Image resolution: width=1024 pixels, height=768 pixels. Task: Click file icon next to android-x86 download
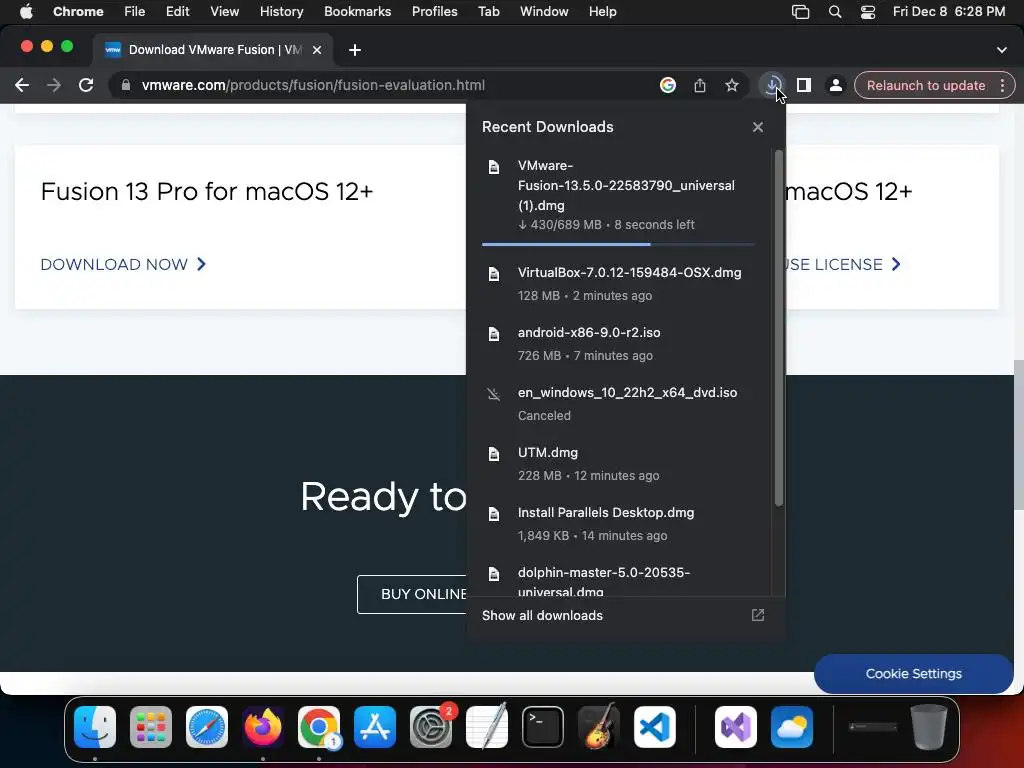click(494, 334)
